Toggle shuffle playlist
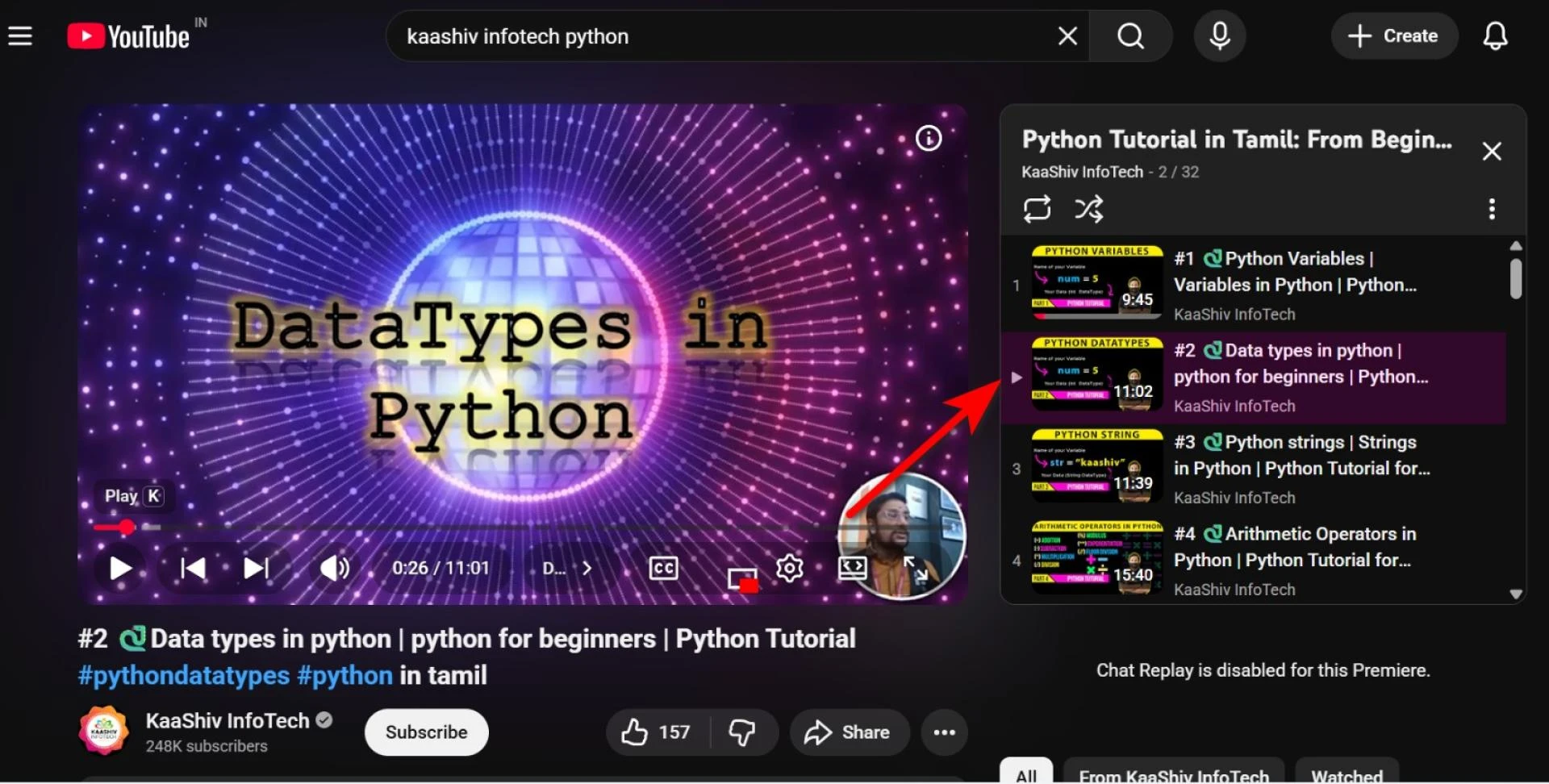This screenshot has height=784, width=1549. tap(1088, 209)
